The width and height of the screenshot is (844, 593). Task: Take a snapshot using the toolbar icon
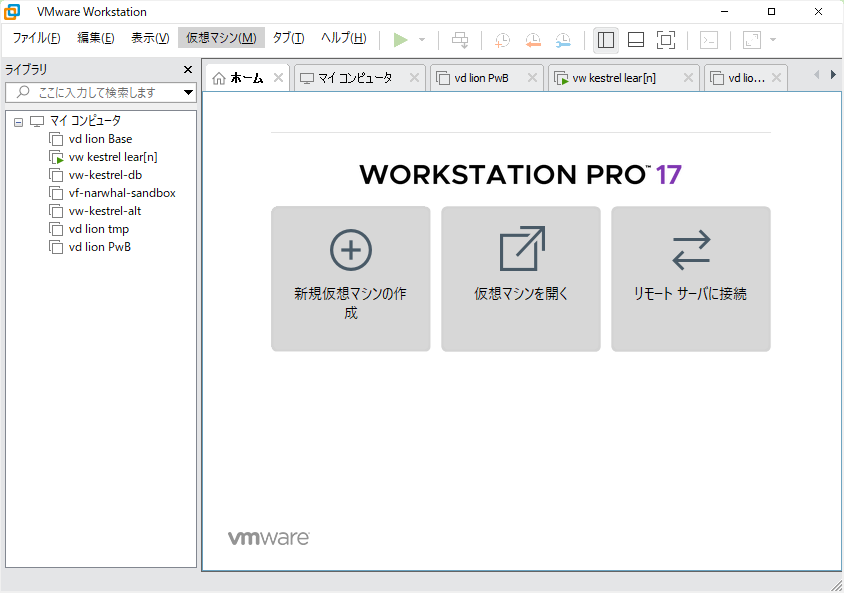[x=502, y=40]
